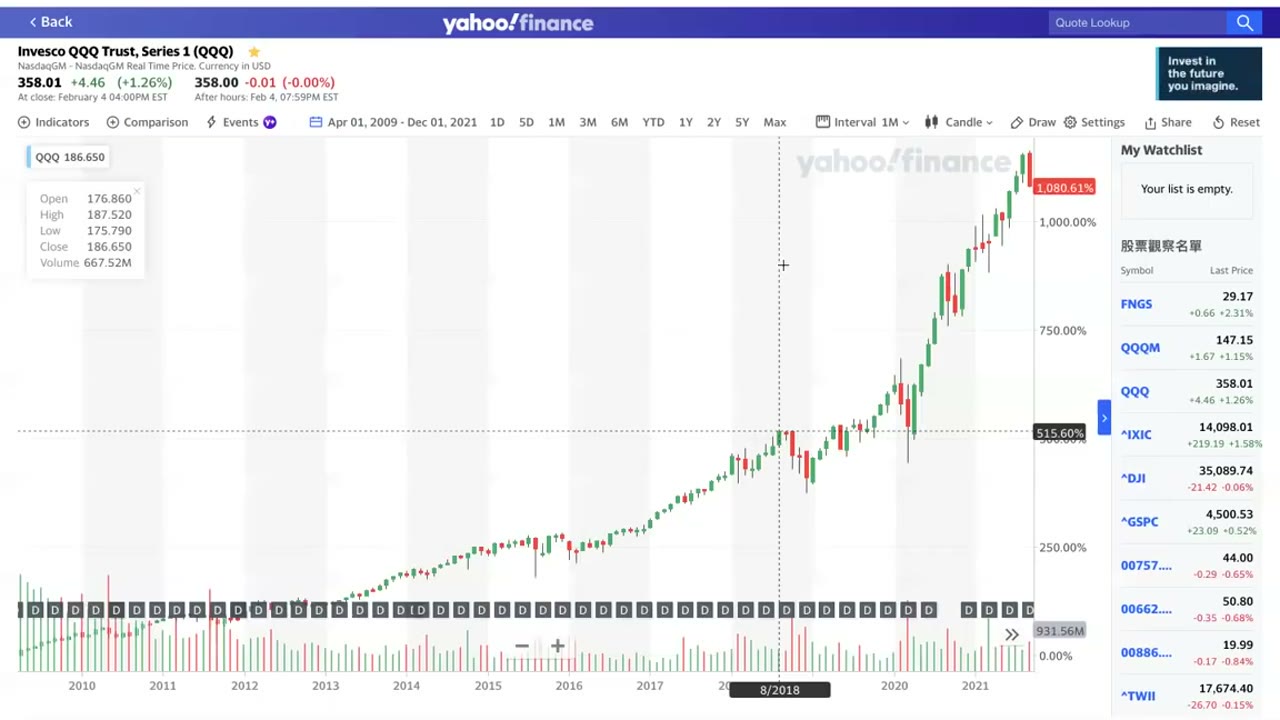Select the 5Y range tab
The width and height of the screenshot is (1280, 720).
click(742, 122)
